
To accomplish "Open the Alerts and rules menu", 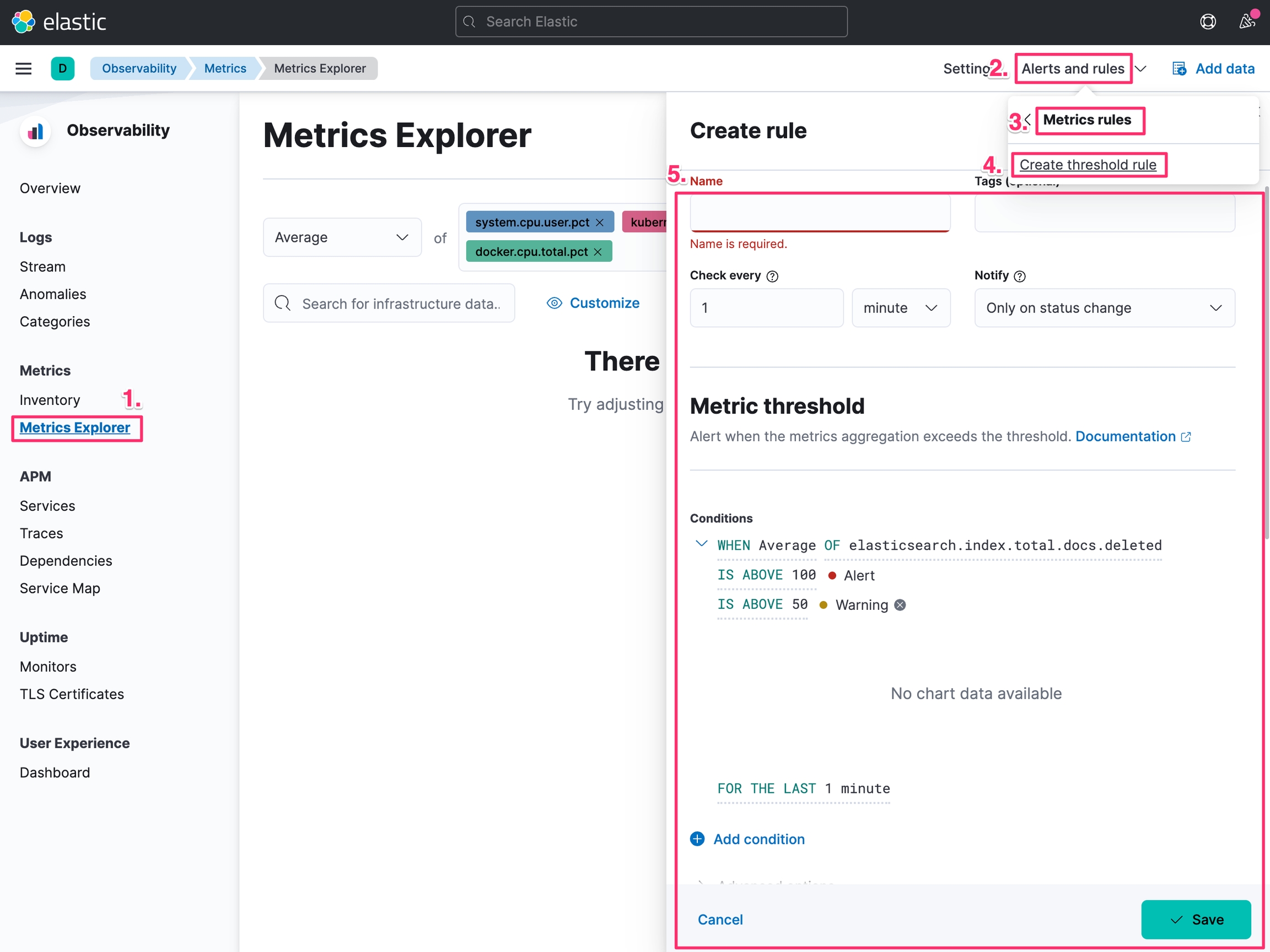I will [1073, 69].
